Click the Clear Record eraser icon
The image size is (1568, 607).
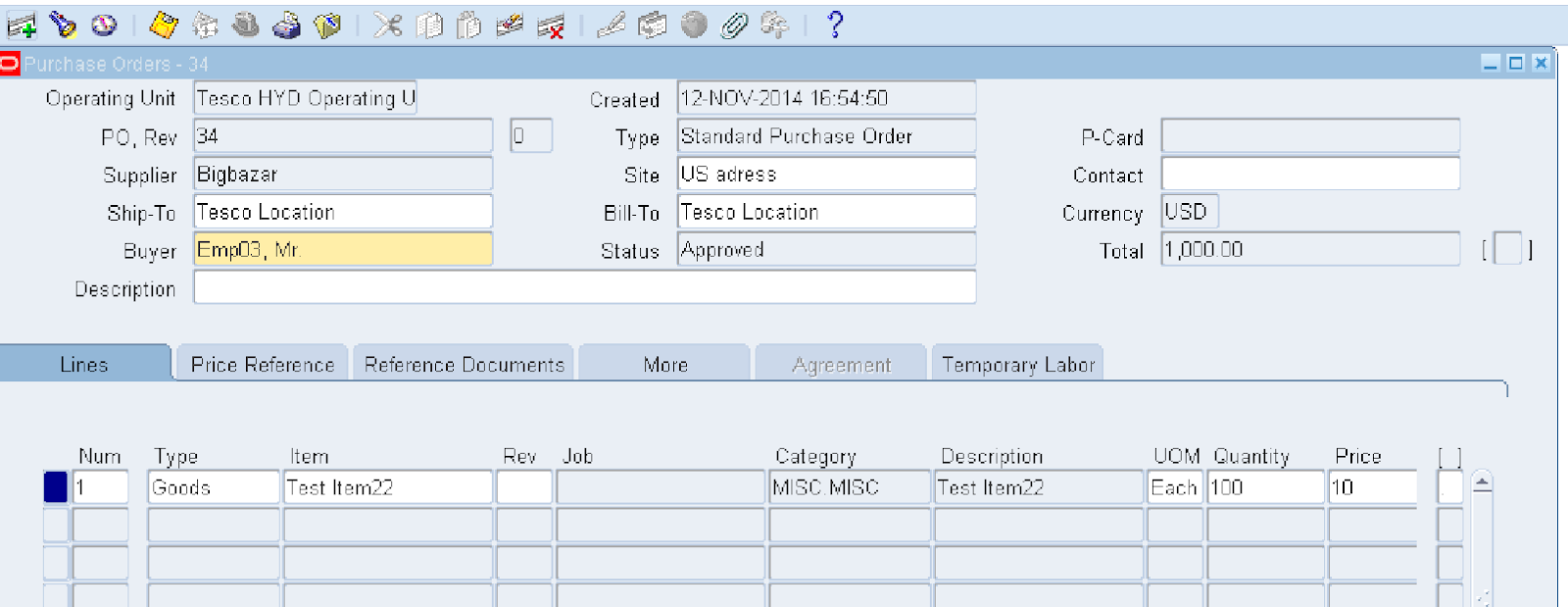click(510, 25)
